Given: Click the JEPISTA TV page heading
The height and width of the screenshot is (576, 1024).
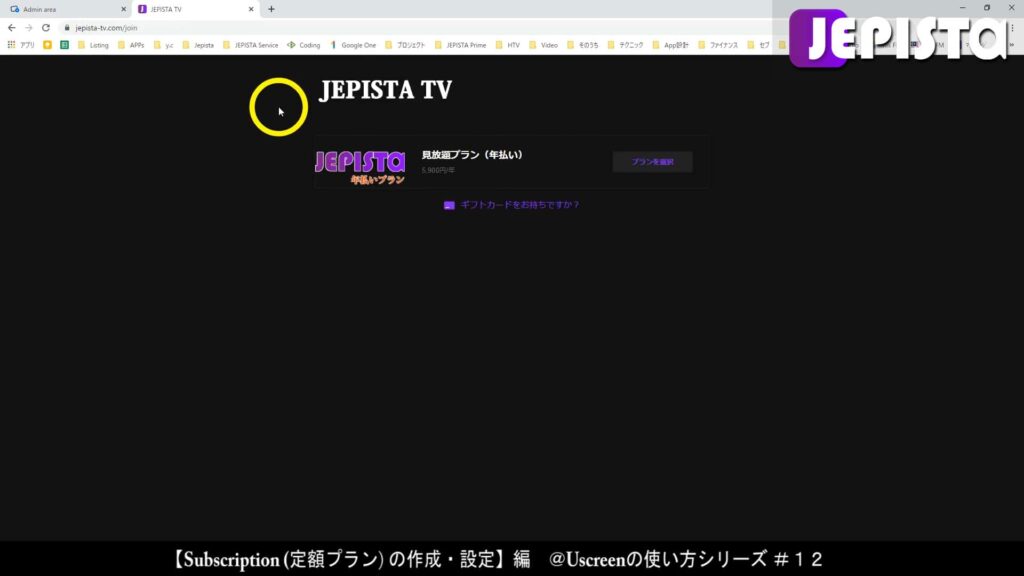Looking at the screenshot, I should click(385, 90).
